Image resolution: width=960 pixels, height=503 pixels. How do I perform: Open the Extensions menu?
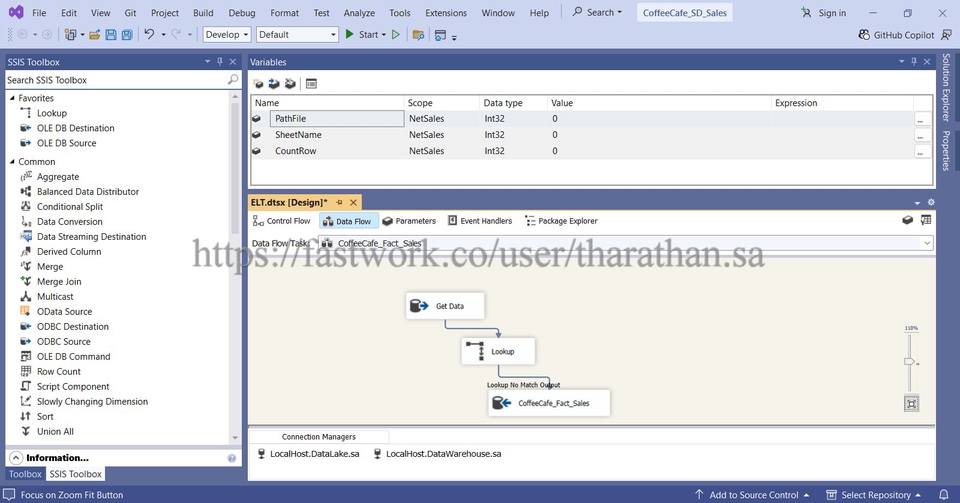click(x=445, y=13)
